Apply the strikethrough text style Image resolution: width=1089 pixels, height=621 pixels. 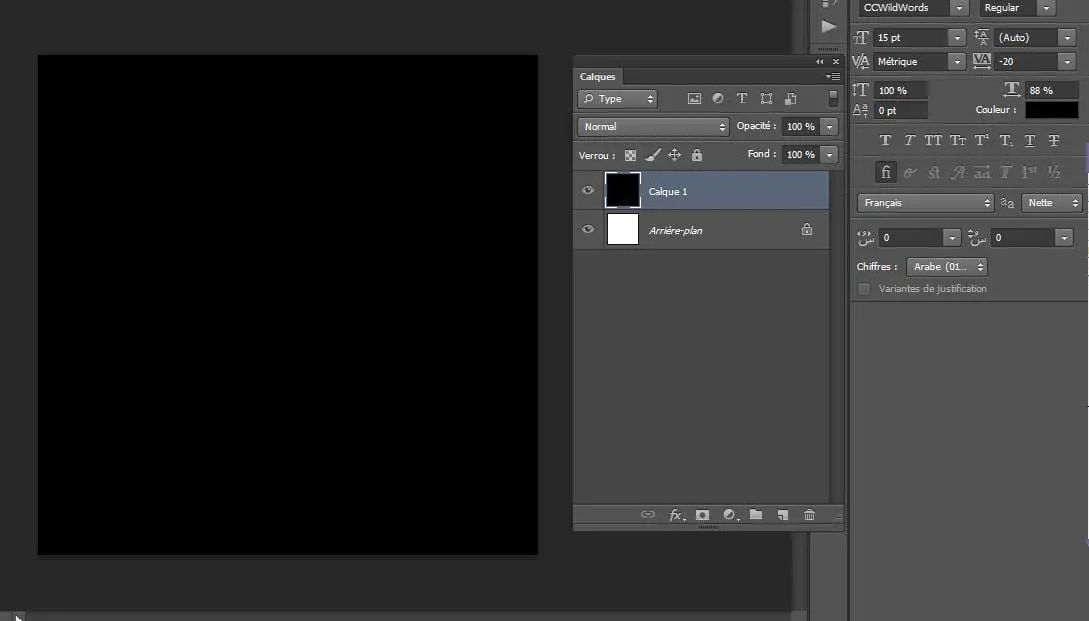pyautogui.click(x=1054, y=140)
